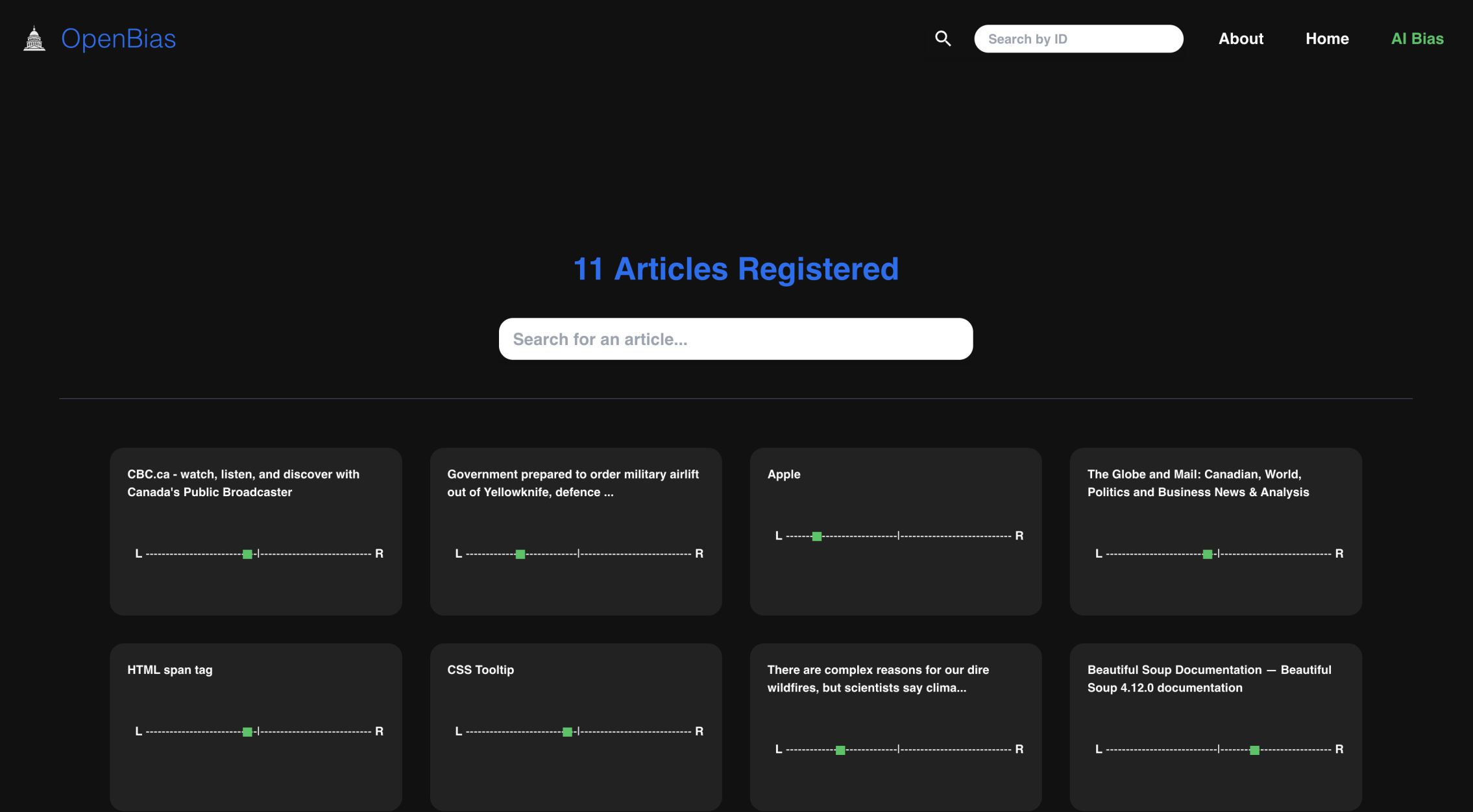
Task: Open the CBC.ca Public Broadcaster article card
Action: [x=256, y=531]
